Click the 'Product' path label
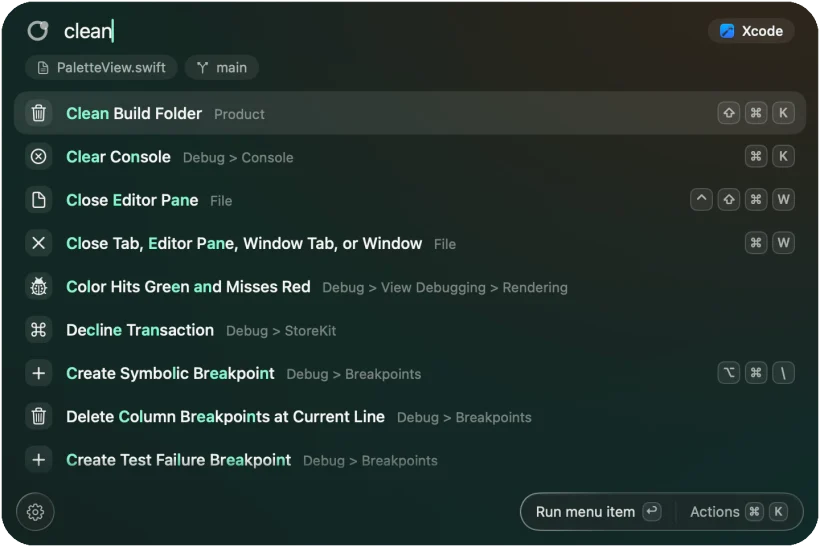 (x=240, y=114)
